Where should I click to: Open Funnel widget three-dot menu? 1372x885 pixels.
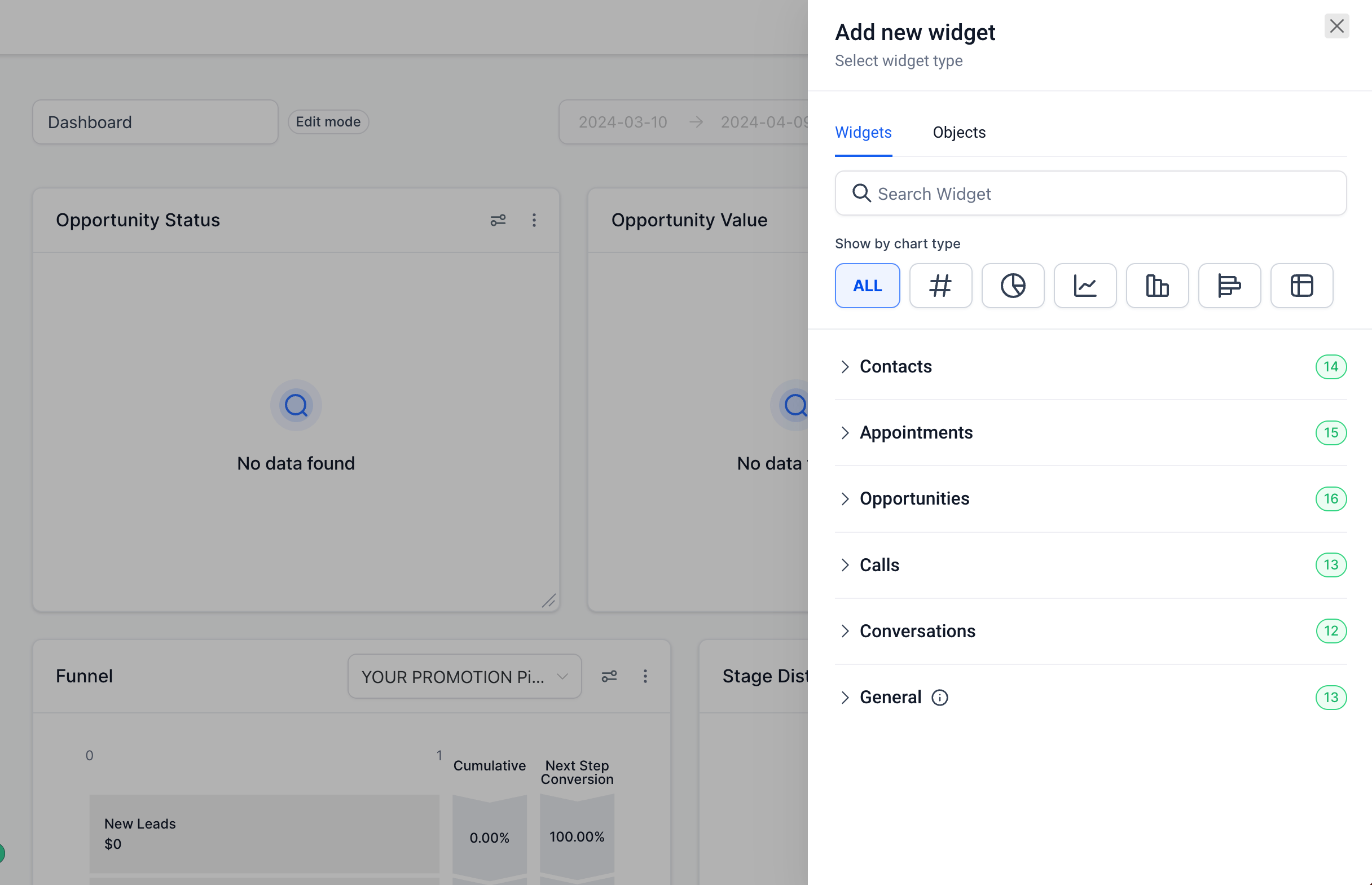[645, 676]
